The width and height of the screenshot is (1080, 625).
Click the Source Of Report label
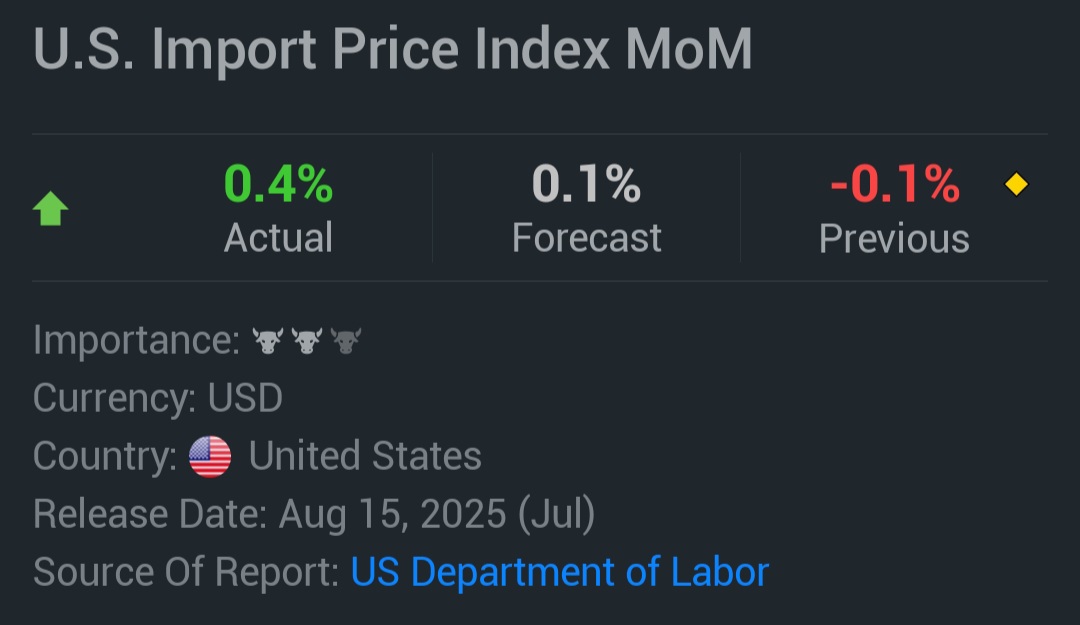click(187, 572)
